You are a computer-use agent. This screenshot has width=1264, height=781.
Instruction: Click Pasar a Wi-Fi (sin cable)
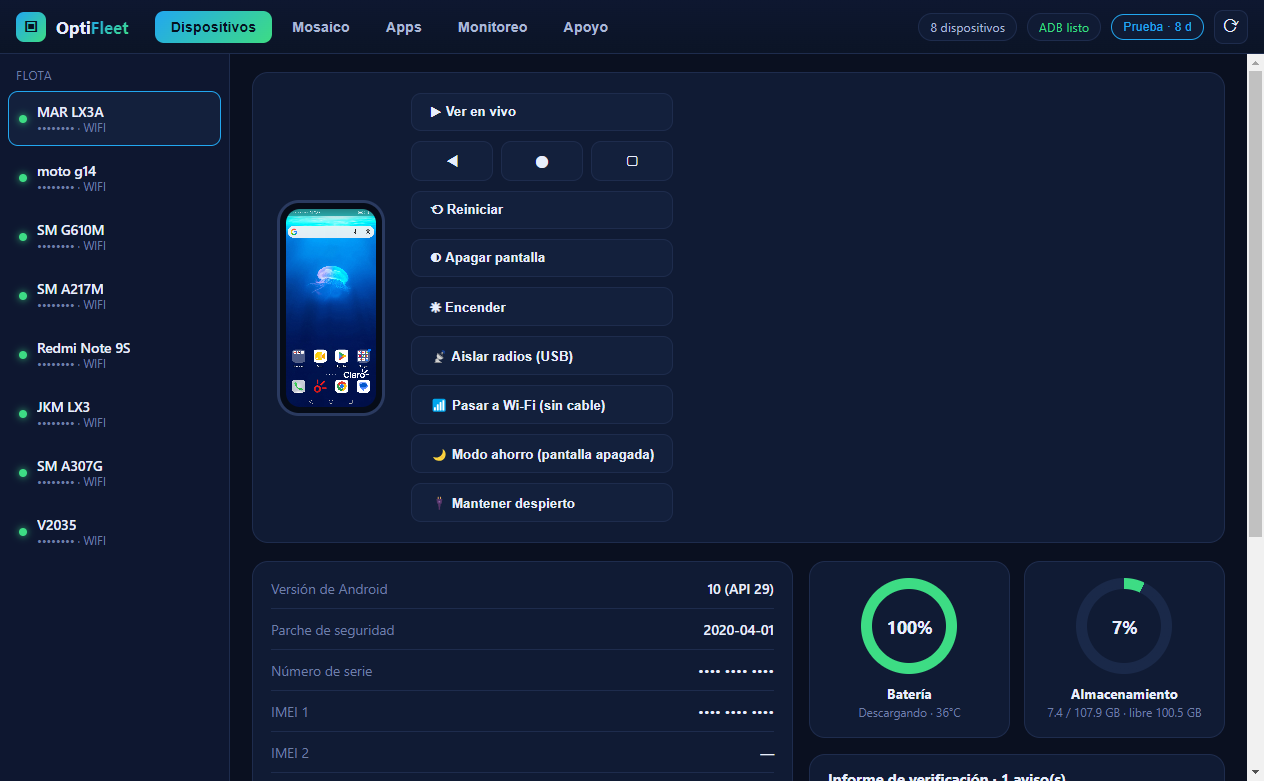[x=542, y=405]
